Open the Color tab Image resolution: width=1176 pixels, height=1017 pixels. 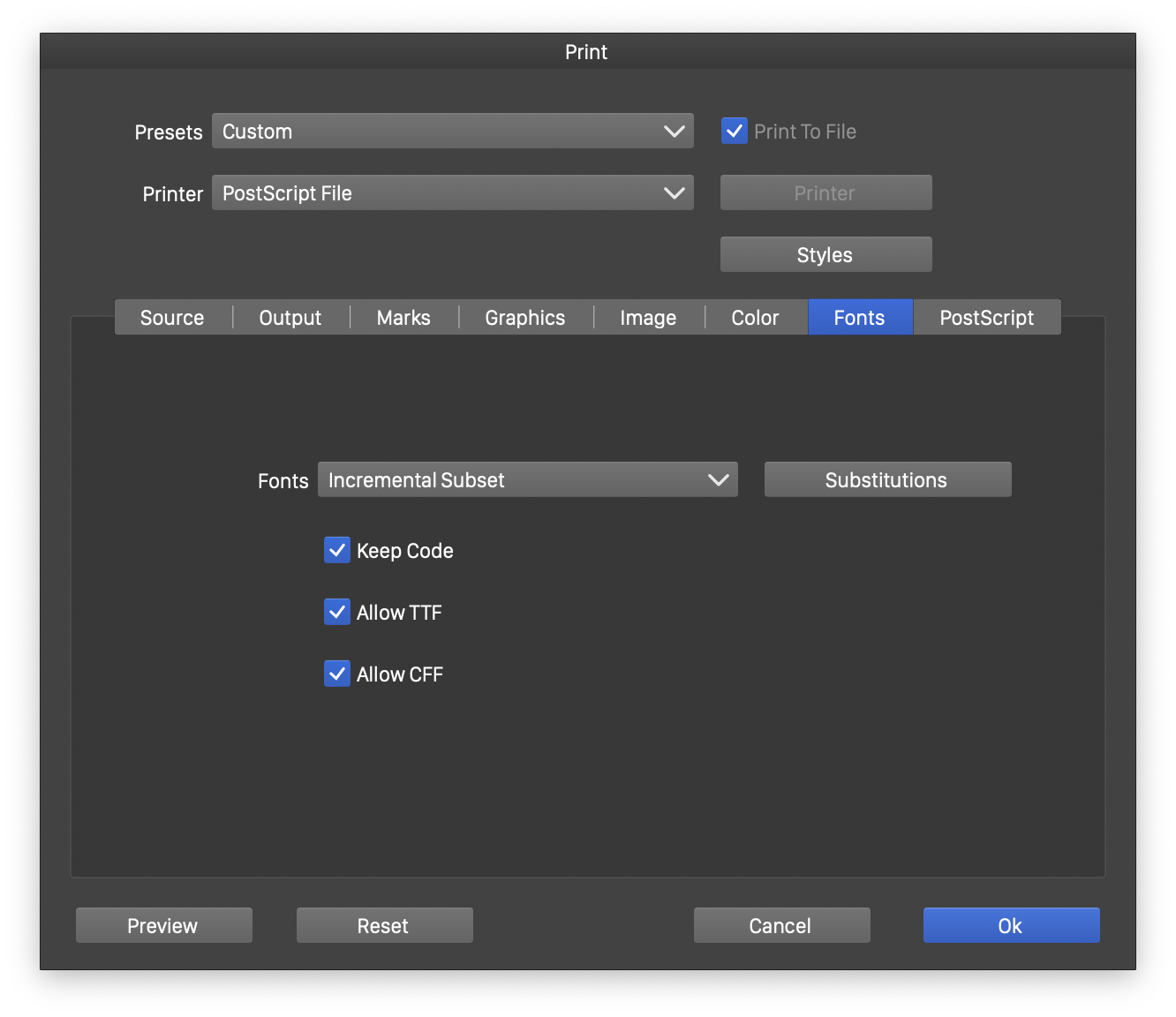click(x=755, y=318)
